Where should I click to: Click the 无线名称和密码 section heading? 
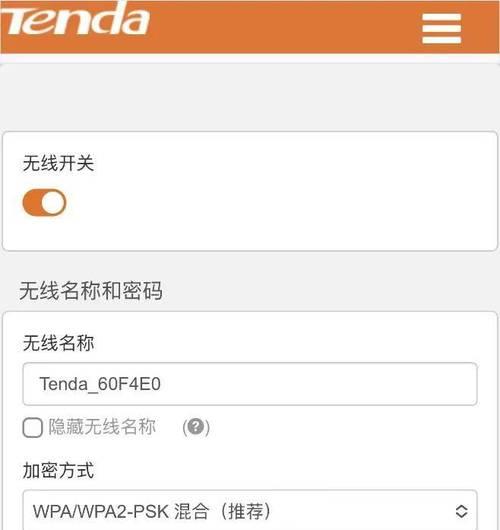click(91, 291)
